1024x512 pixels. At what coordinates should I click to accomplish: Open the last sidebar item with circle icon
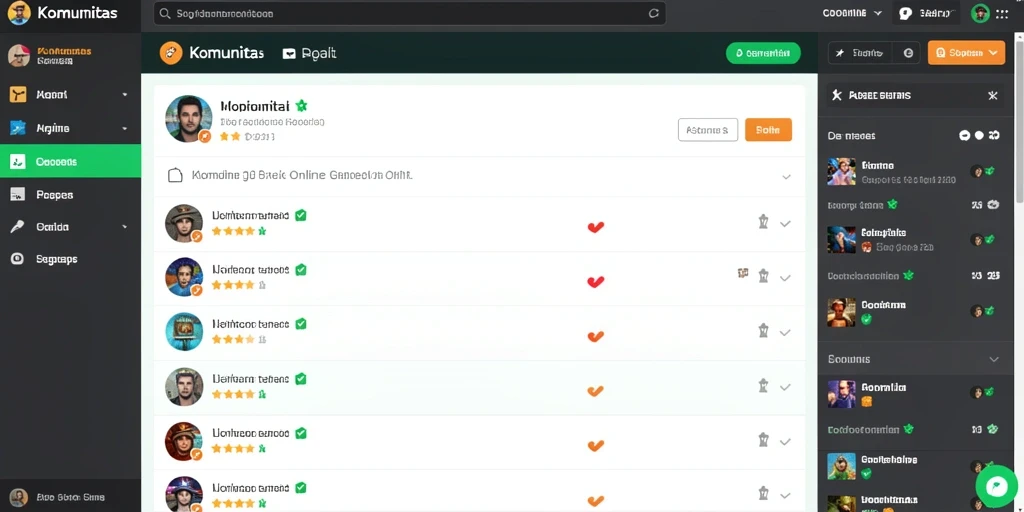click(70, 259)
